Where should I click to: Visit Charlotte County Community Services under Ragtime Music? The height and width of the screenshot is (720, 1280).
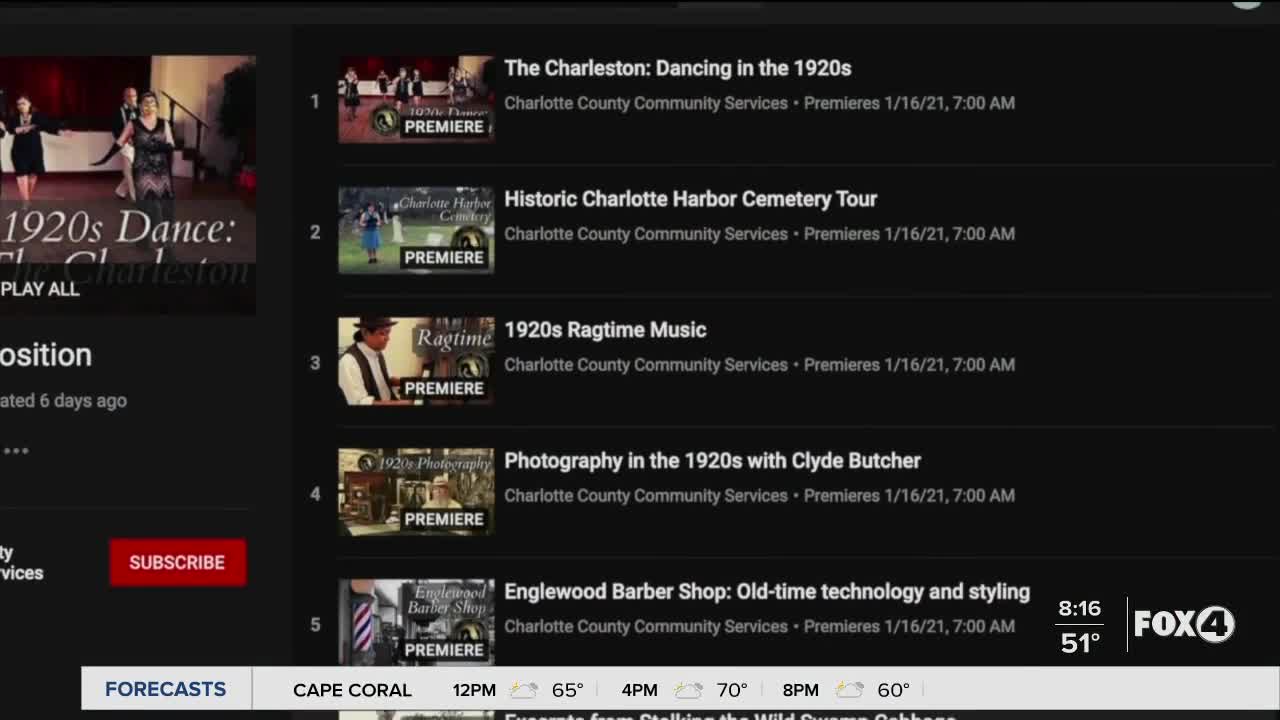[x=646, y=365]
